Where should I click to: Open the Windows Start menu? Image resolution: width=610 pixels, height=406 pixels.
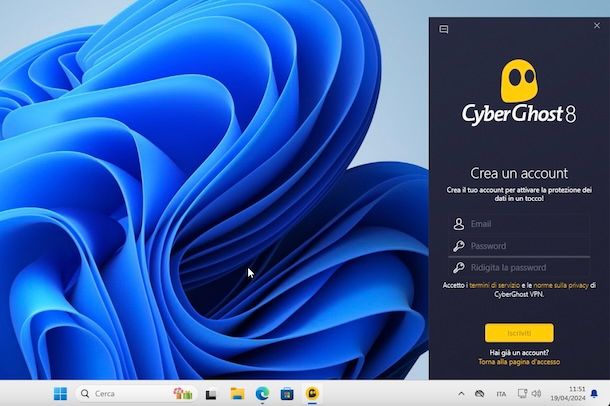[60, 394]
